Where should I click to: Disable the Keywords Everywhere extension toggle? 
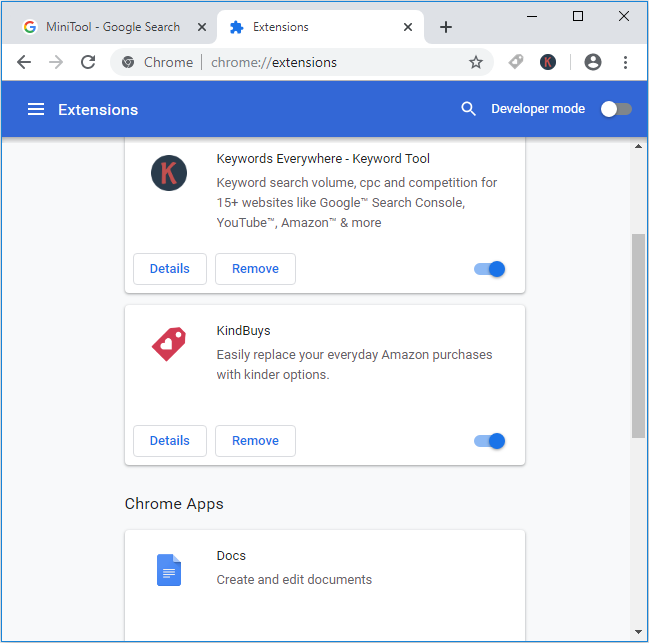click(x=490, y=269)
